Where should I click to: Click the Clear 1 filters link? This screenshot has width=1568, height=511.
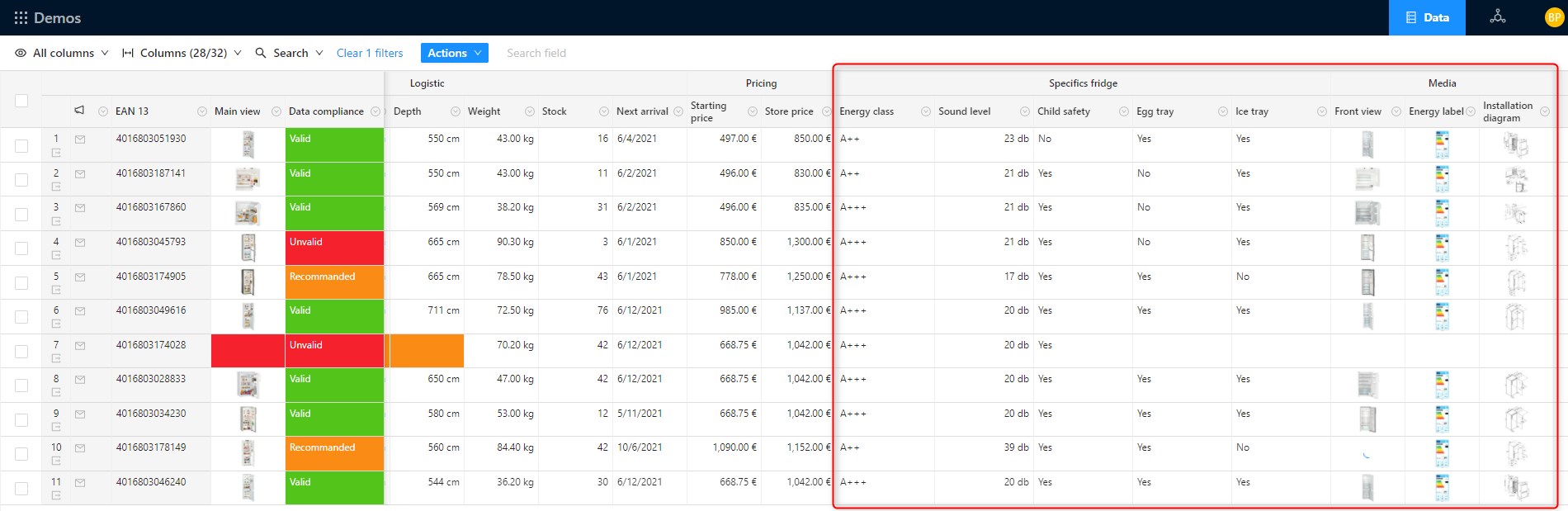pyautogui.click(x=370, y=53)
